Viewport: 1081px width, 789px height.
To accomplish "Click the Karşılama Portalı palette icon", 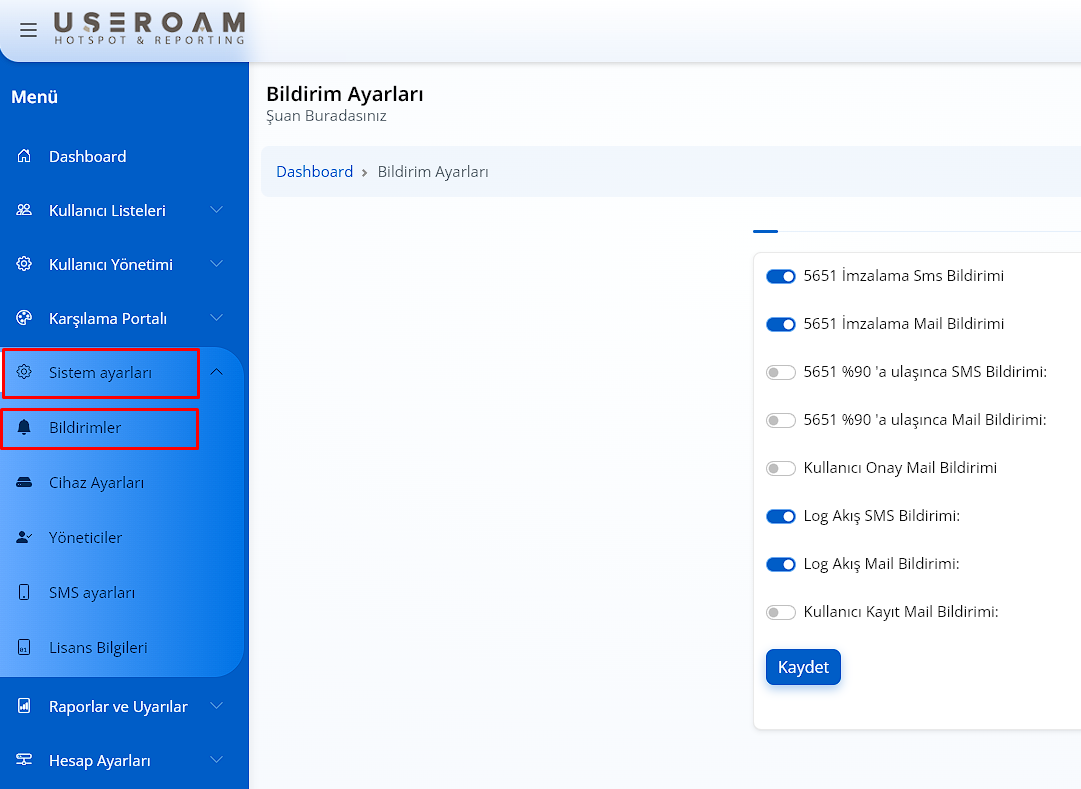I will pyautogui.click(x=25, y=318).
